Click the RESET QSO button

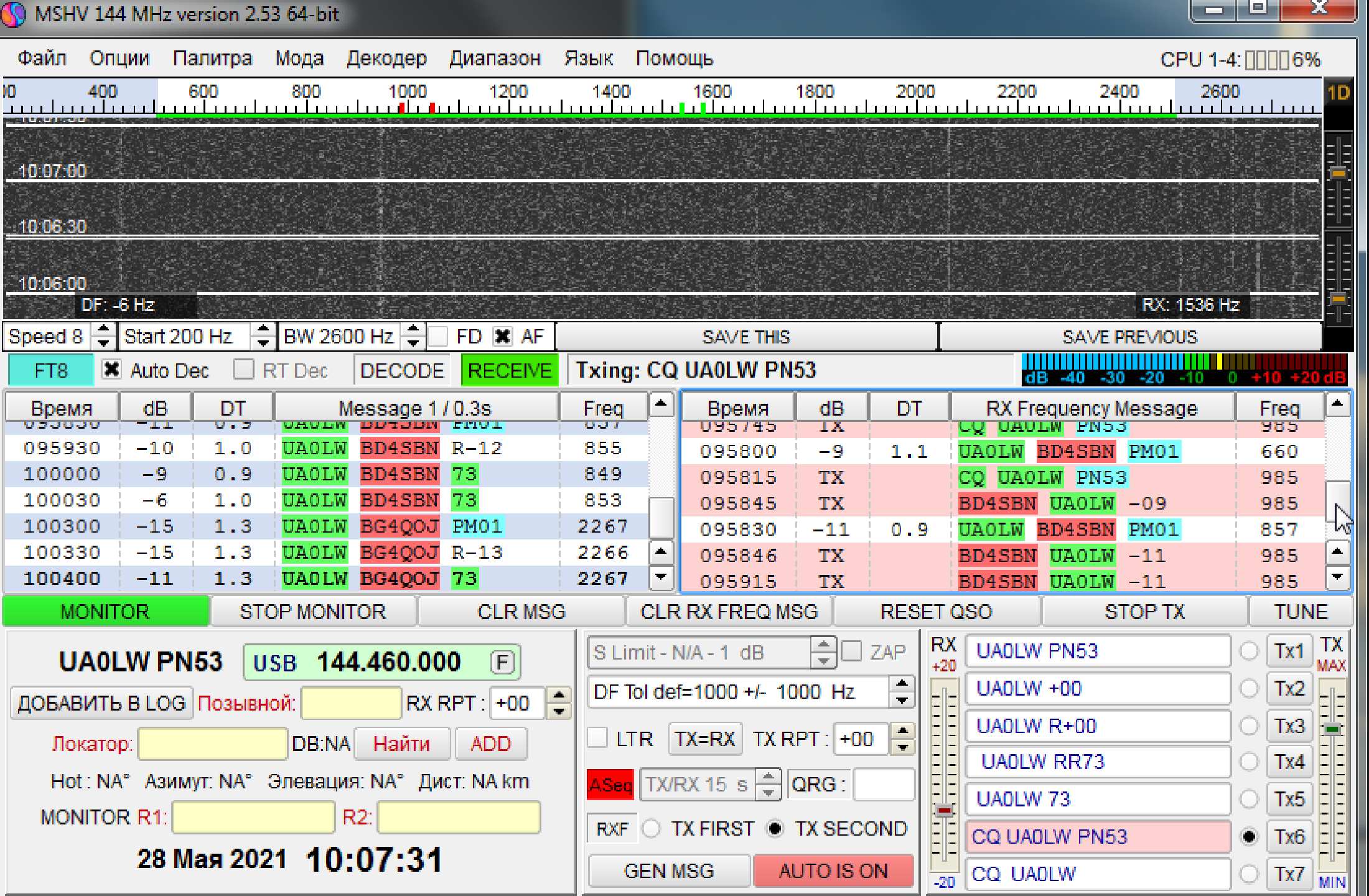(936, 612)
